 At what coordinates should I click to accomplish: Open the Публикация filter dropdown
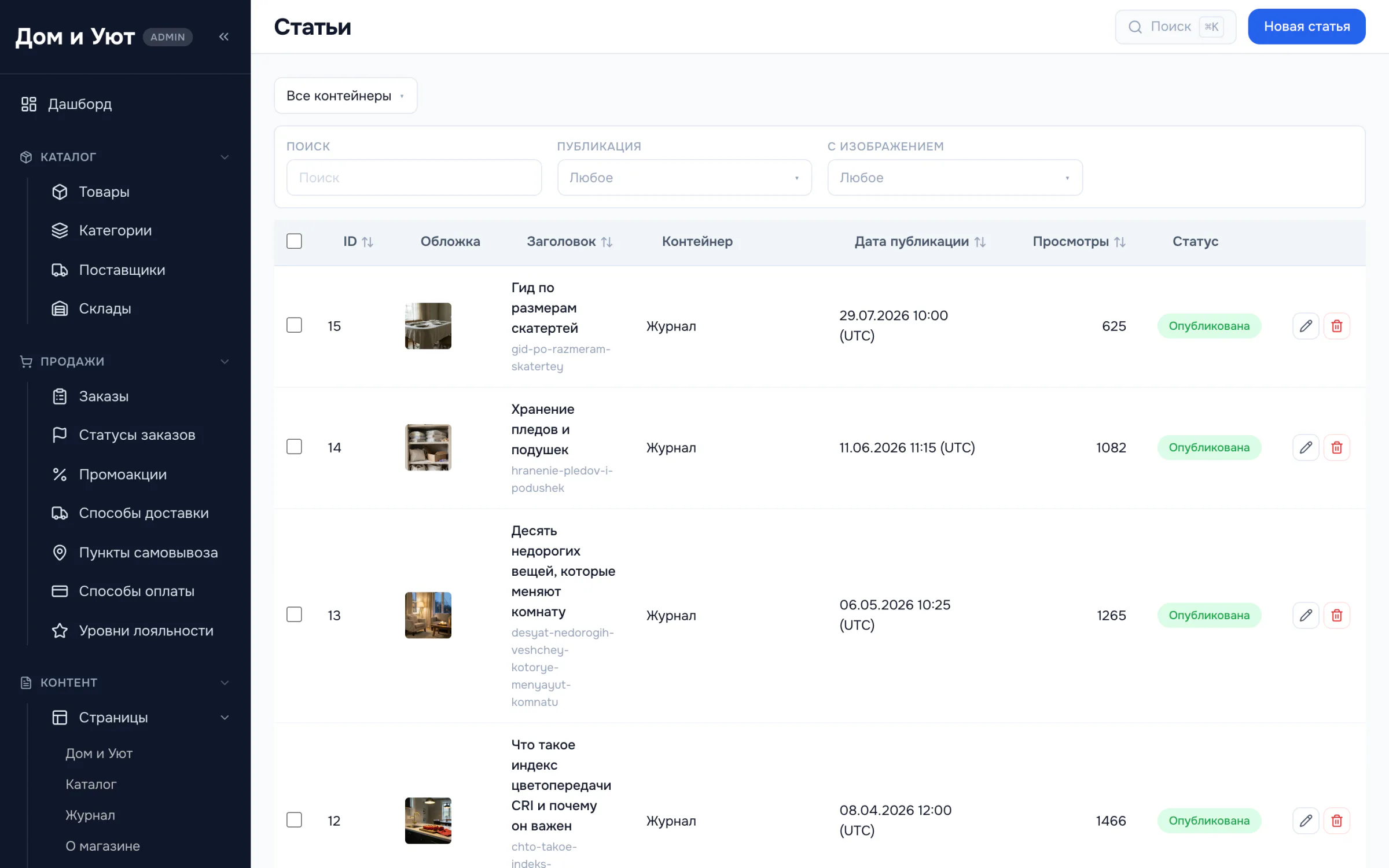[684, 178]
